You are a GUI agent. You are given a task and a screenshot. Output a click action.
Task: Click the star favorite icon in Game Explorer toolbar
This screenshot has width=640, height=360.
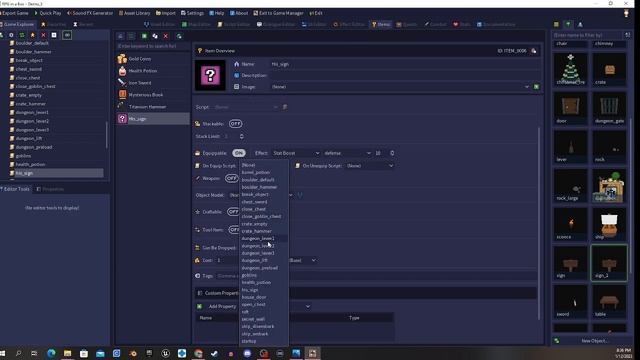(33, 35)
